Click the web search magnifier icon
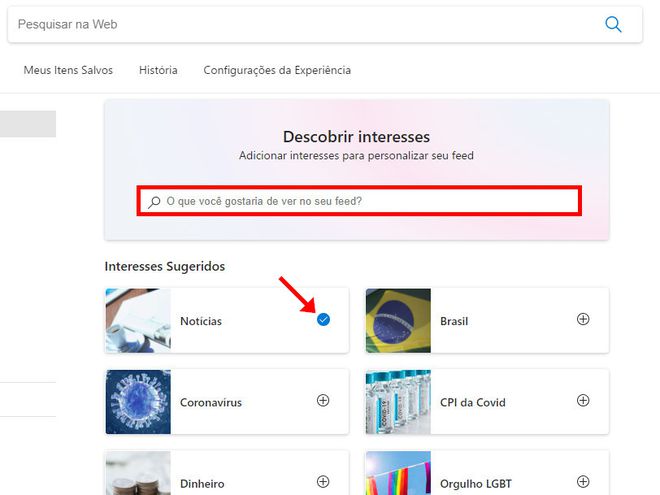 pyautogui.click(x=613, y=24)
